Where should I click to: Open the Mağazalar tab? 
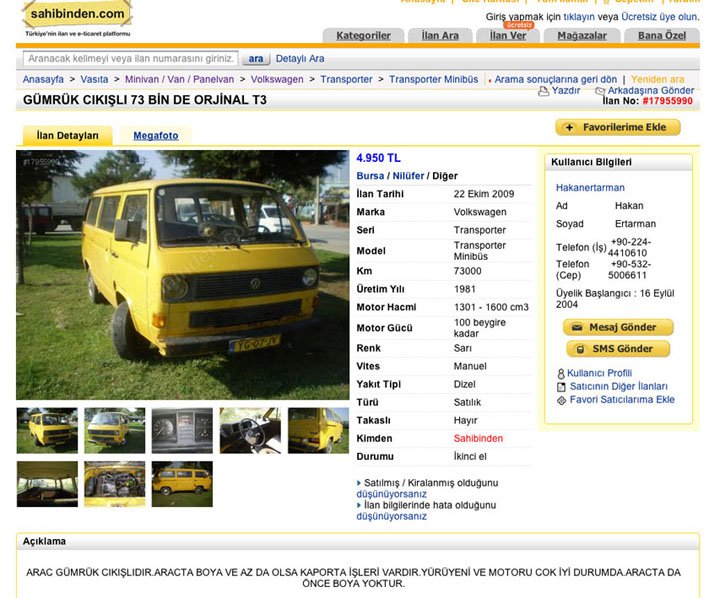coord(582,35)
